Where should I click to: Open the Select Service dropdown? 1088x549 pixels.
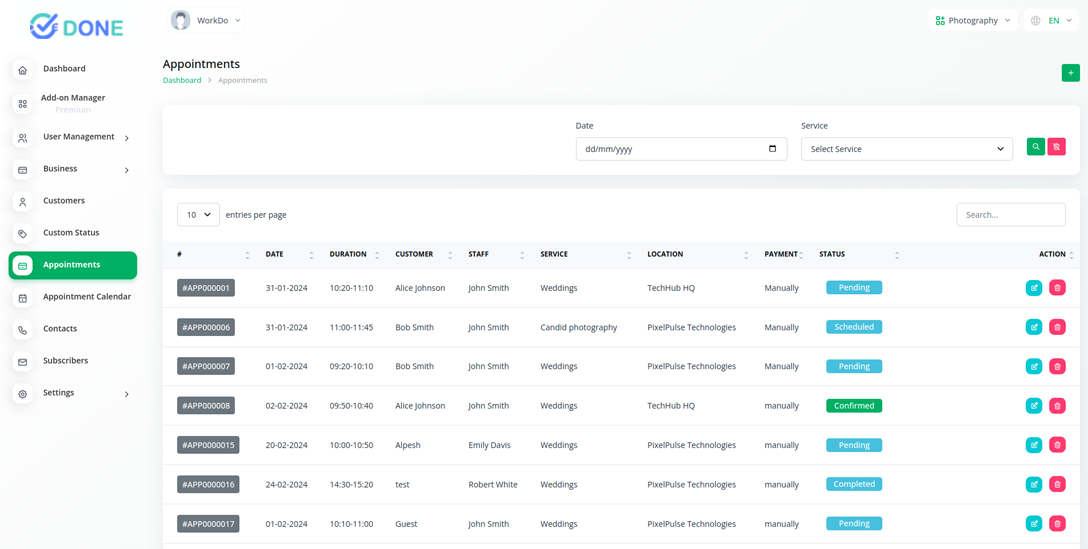point(907,149)
